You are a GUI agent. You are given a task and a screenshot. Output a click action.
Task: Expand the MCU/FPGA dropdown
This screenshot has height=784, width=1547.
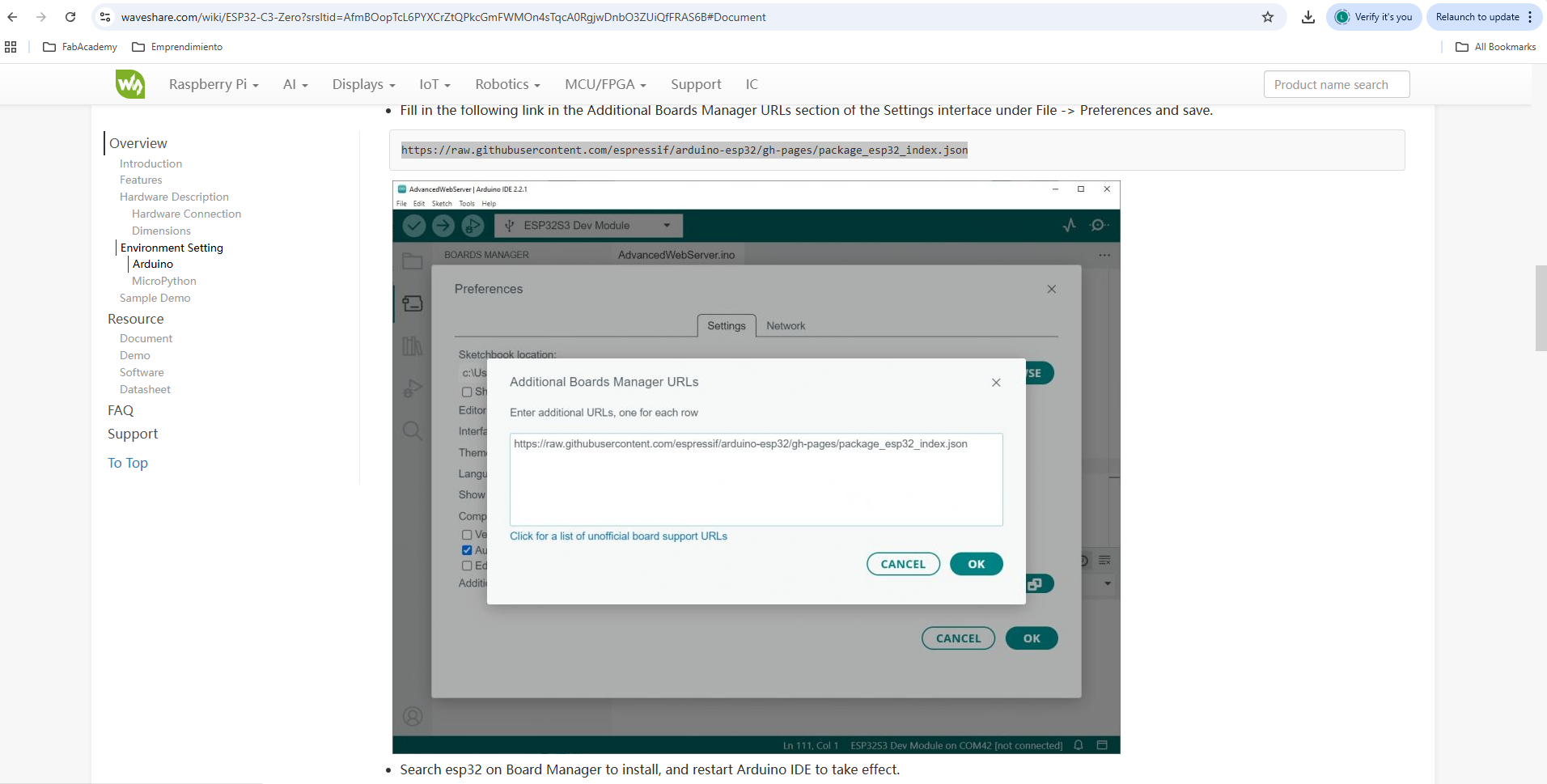(x=605, y=84)
